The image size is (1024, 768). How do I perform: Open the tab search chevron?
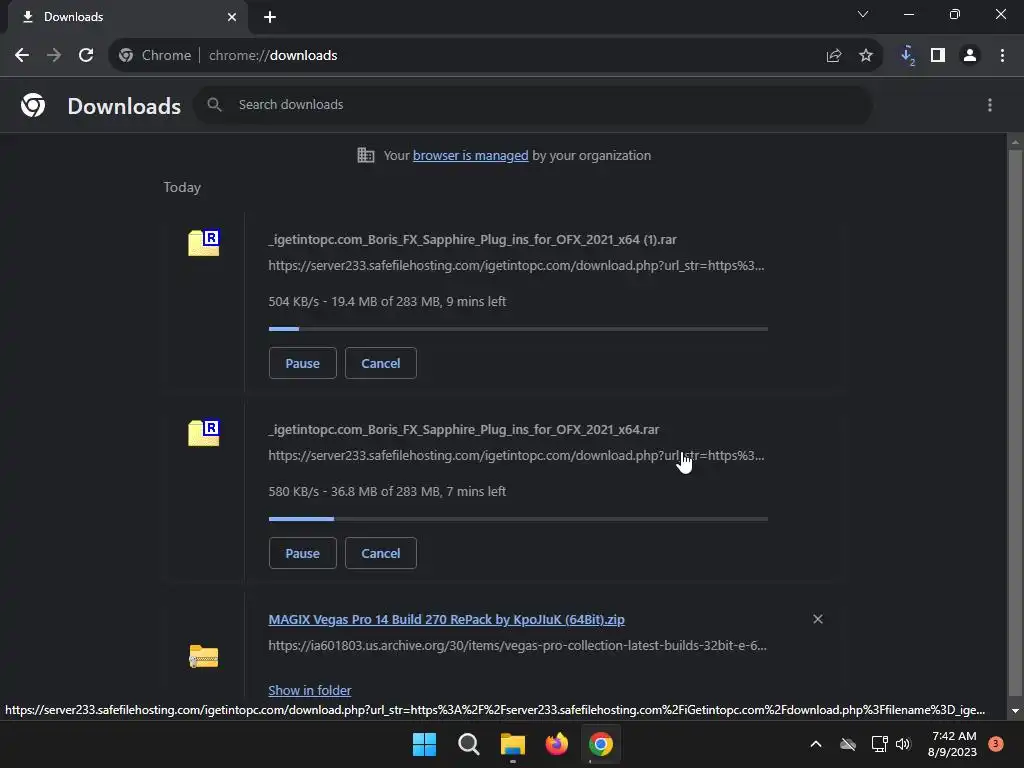pos(863,14)
